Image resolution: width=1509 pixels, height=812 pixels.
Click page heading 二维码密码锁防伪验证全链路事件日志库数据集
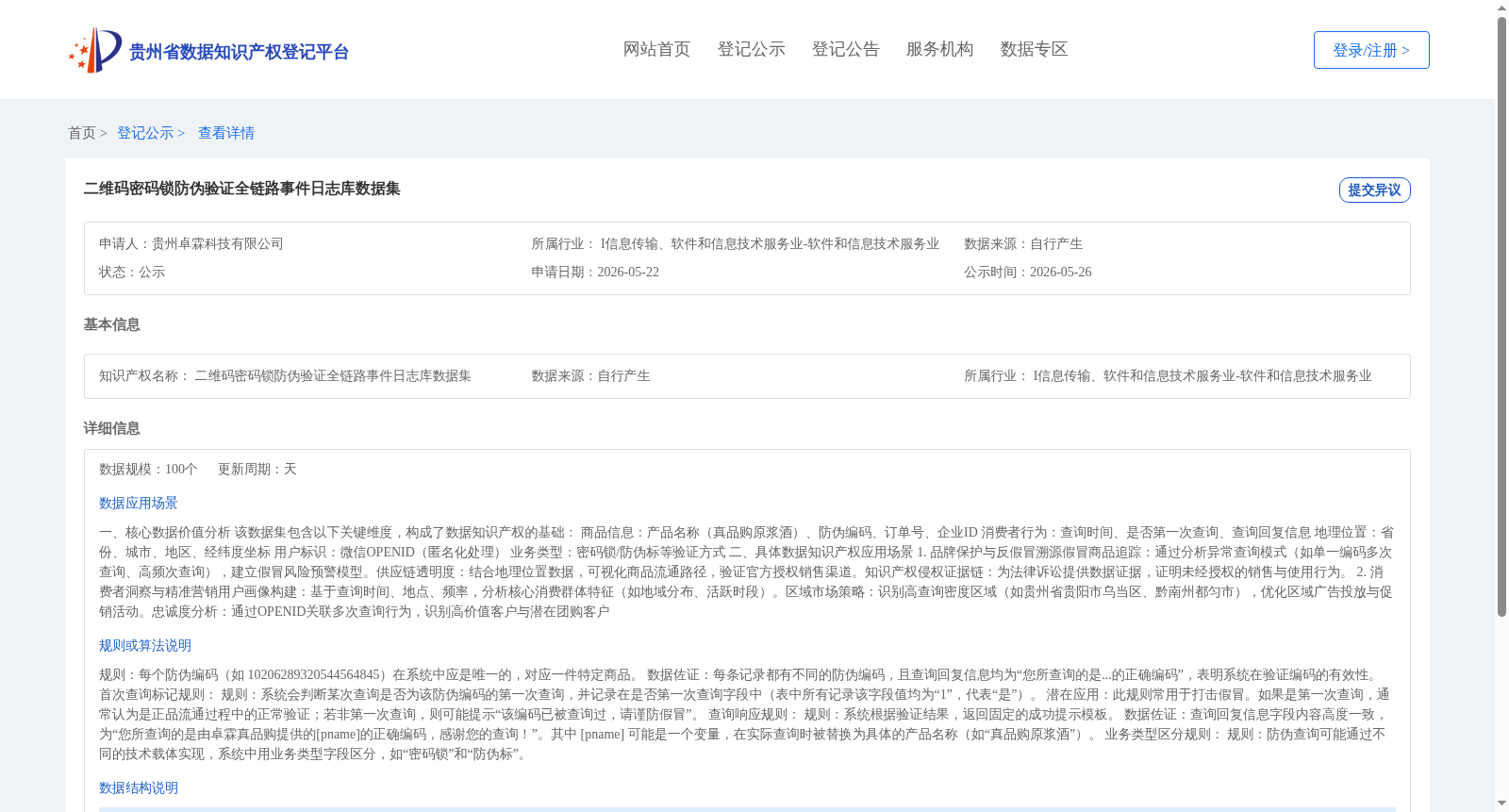click(x=242, y=189)
